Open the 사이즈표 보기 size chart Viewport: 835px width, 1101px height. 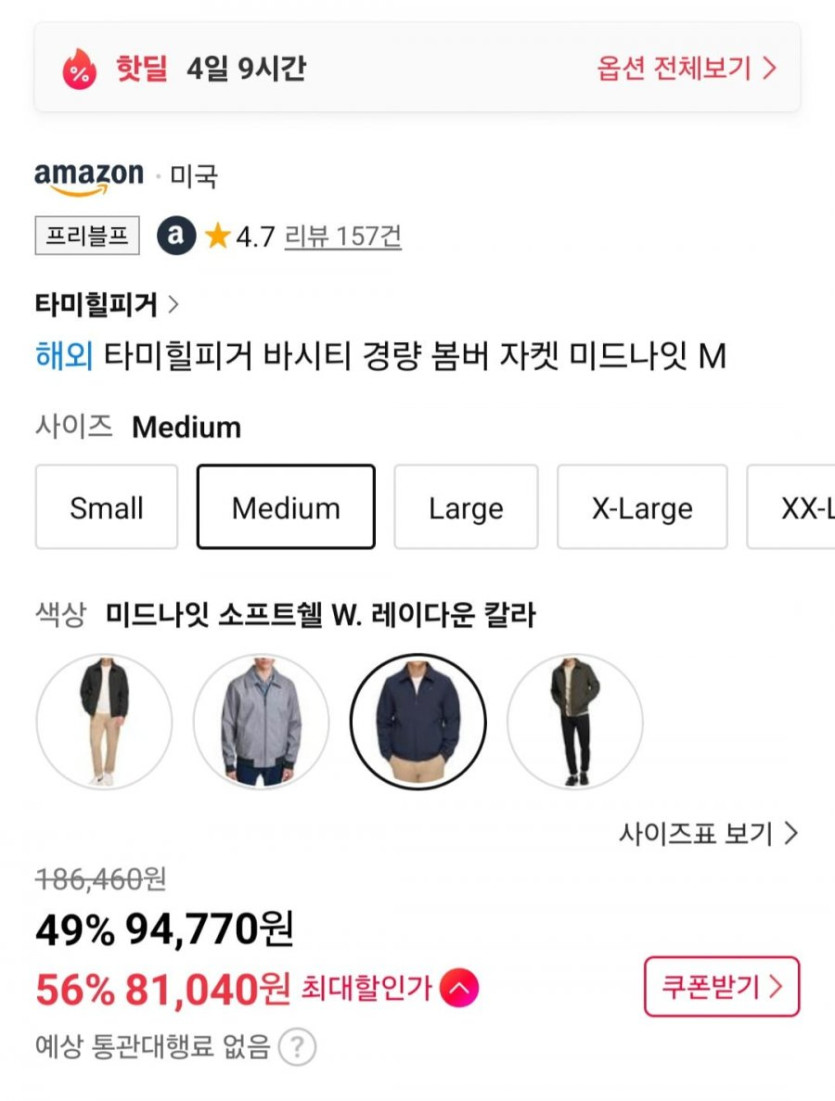(x=709, y=833)
